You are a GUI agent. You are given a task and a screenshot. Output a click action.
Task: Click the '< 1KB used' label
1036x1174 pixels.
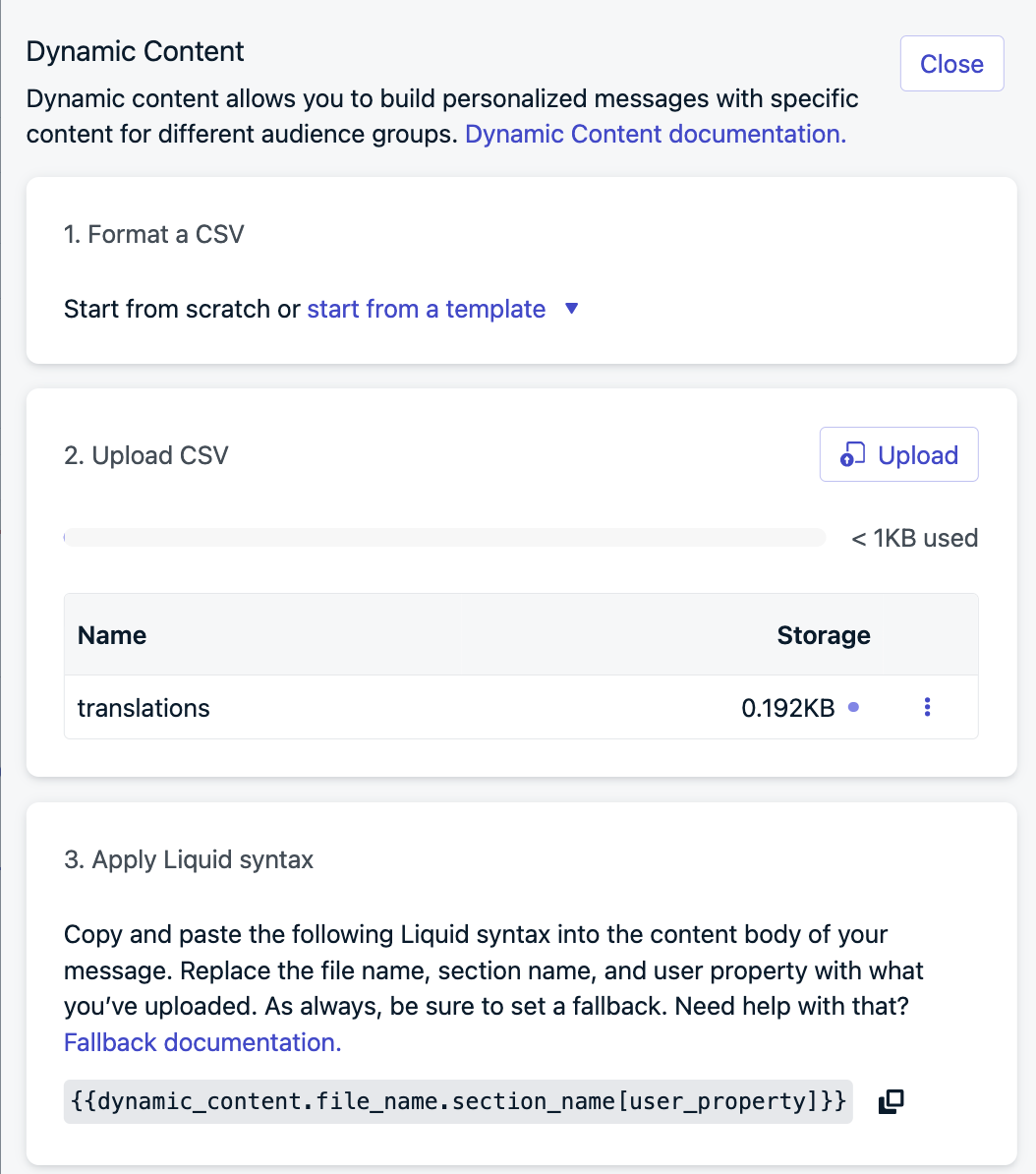(914, 538)
